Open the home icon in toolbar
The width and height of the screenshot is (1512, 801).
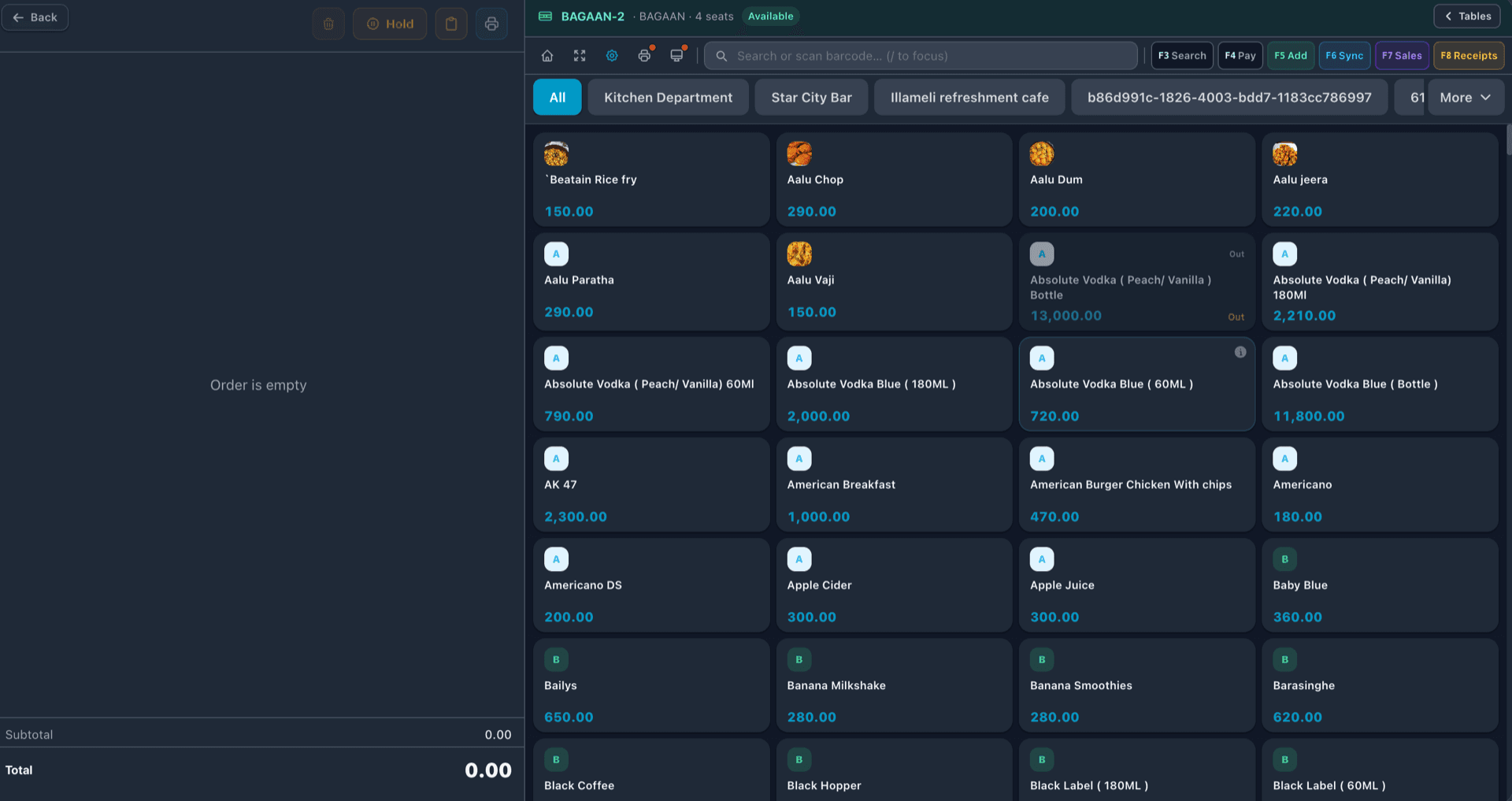(547, 56)
